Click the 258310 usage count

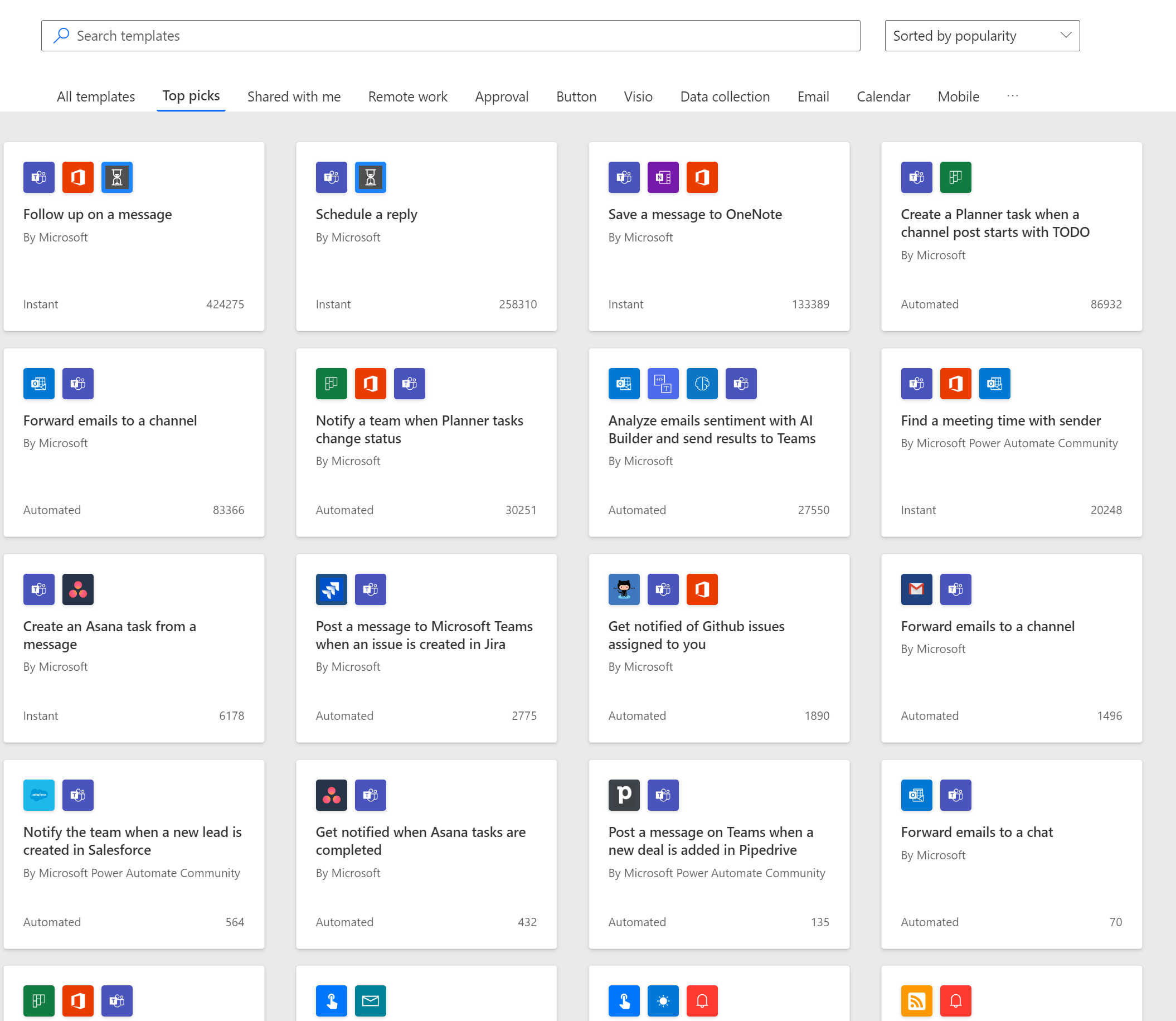click(x=518, y=304)
